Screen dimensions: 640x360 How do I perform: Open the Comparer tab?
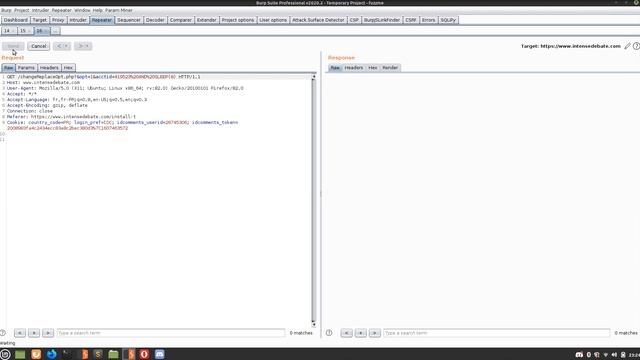[x=180, y=20]
